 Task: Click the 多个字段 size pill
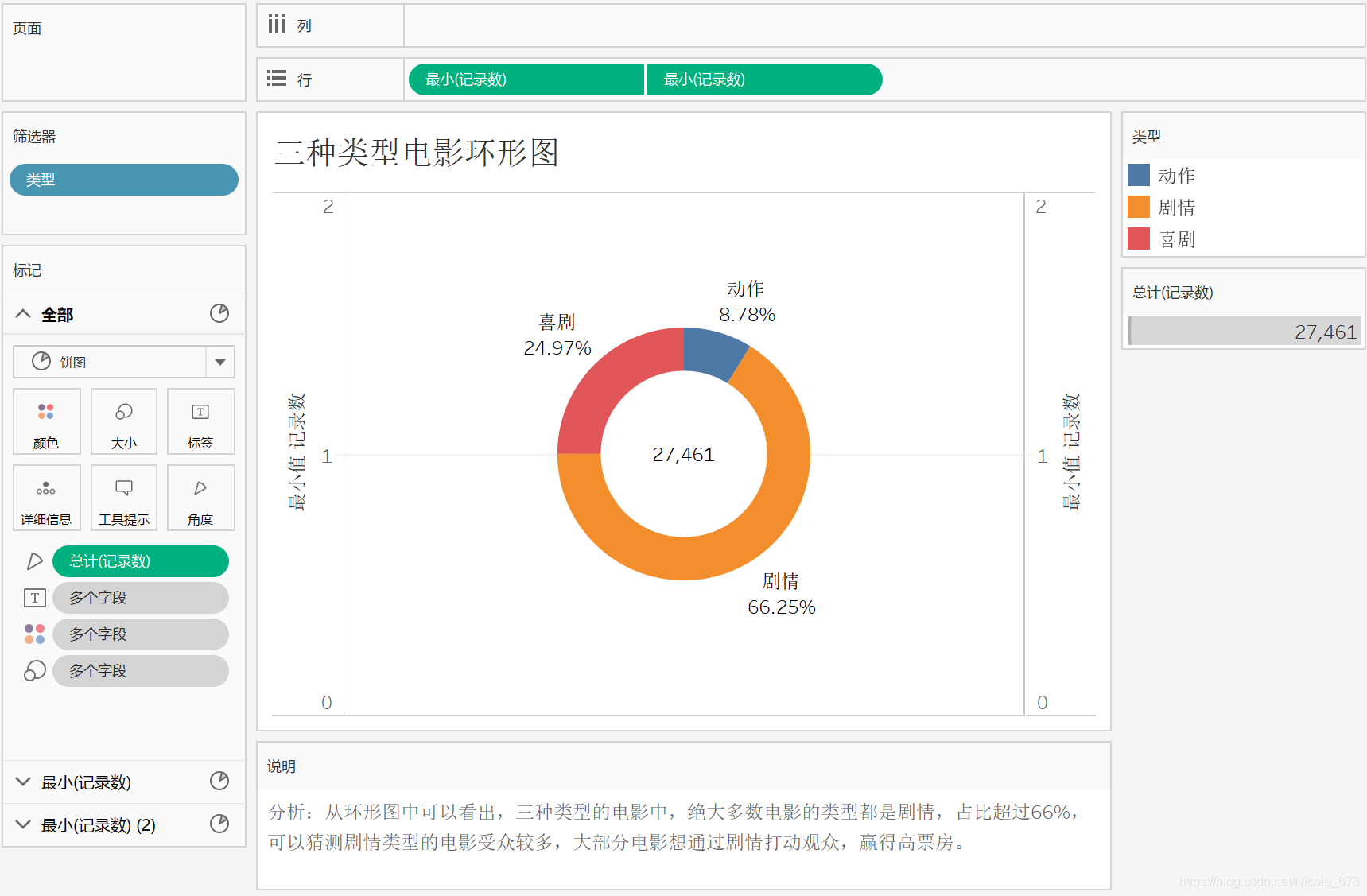(141, 671)
